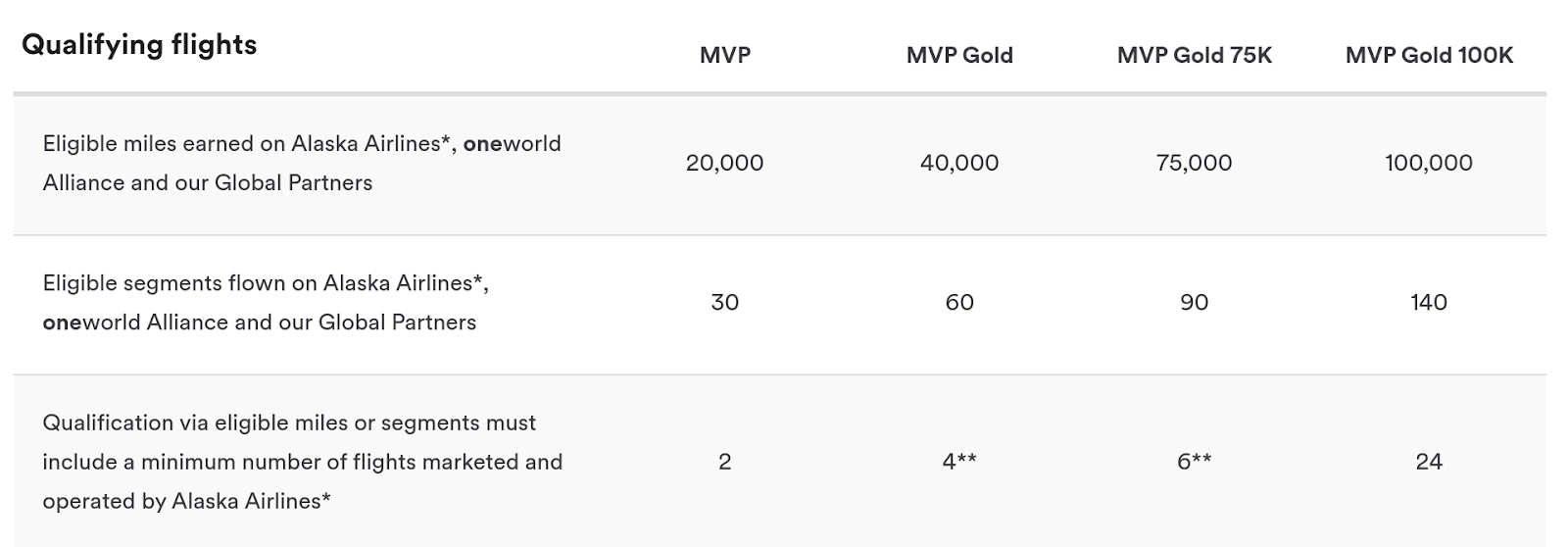Select the MVP Gold 75K column header
The width and height of the screenshot is (1568, 547).
(x=1195, y=56)
